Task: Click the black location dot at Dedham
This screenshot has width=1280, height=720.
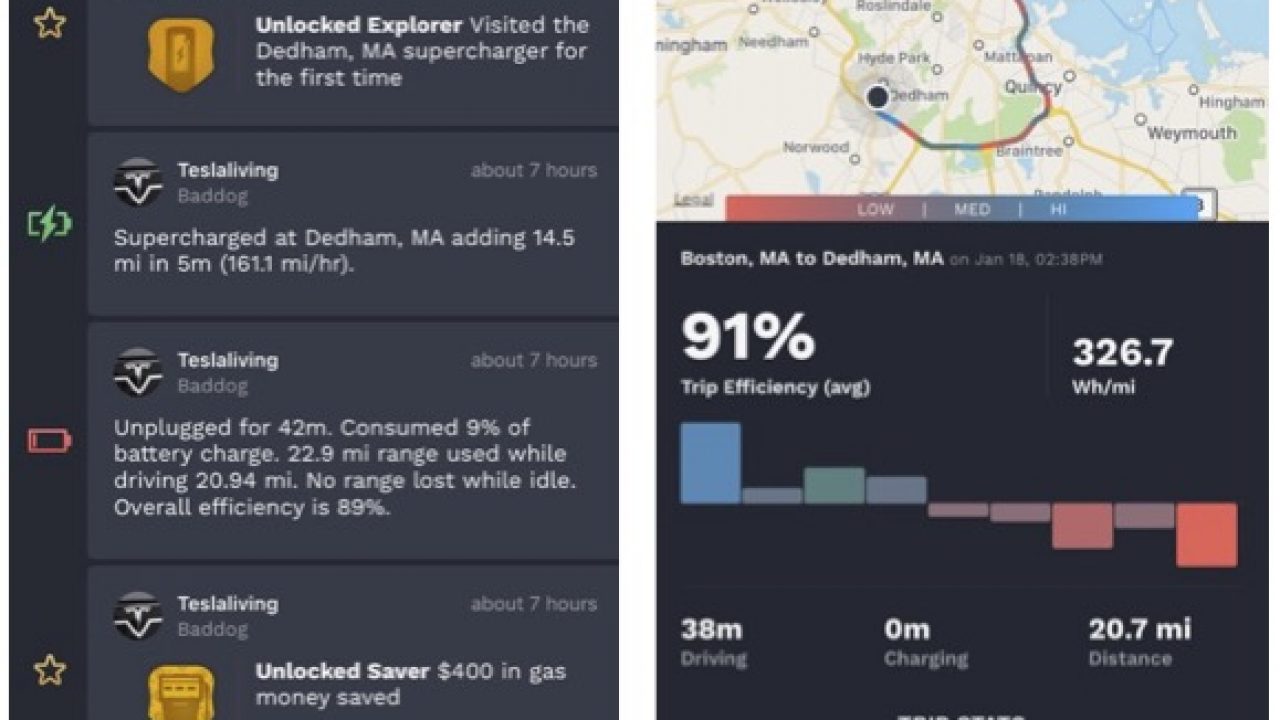Action: 877,97
